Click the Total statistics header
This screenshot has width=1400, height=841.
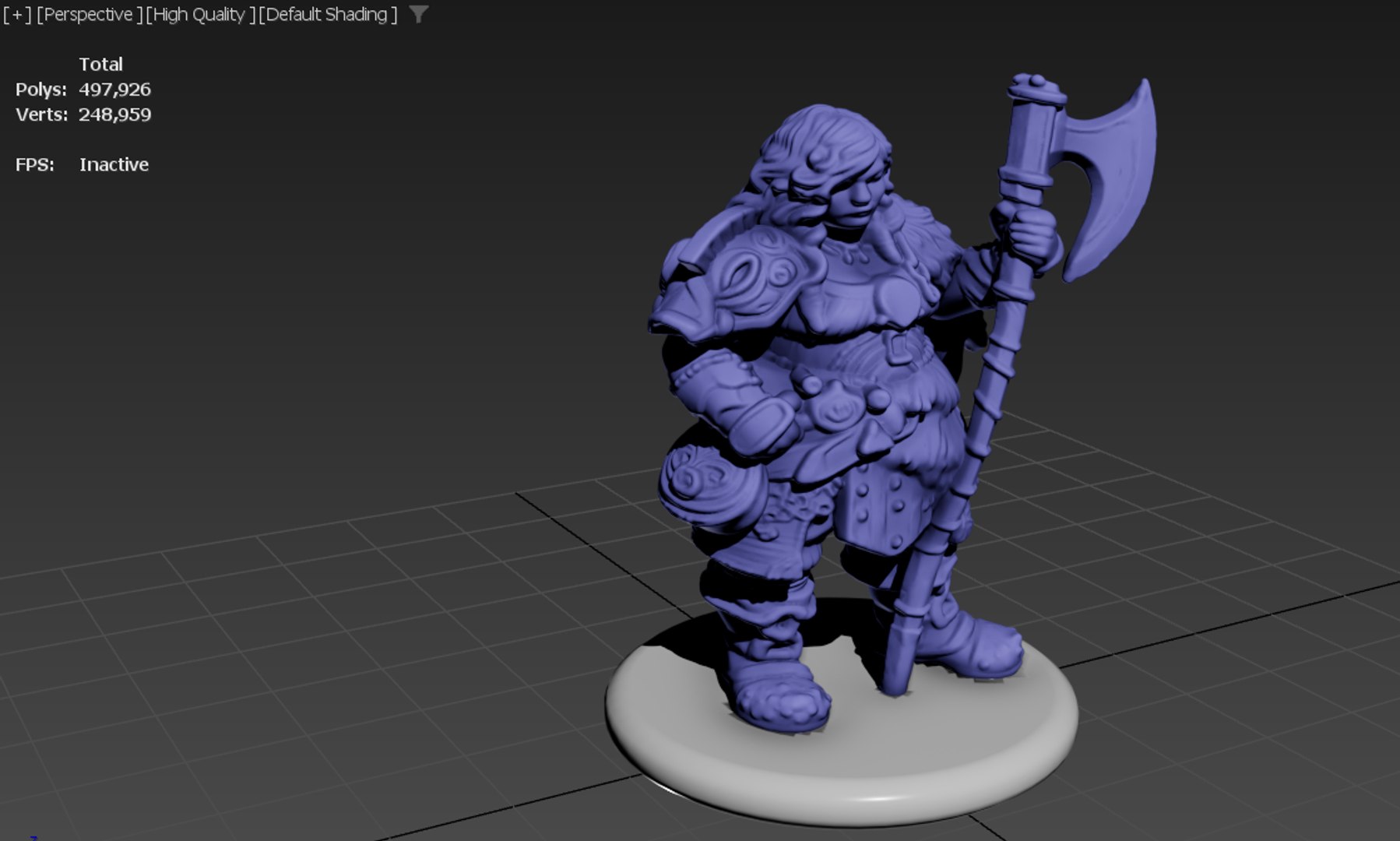(x=100, y=65)
